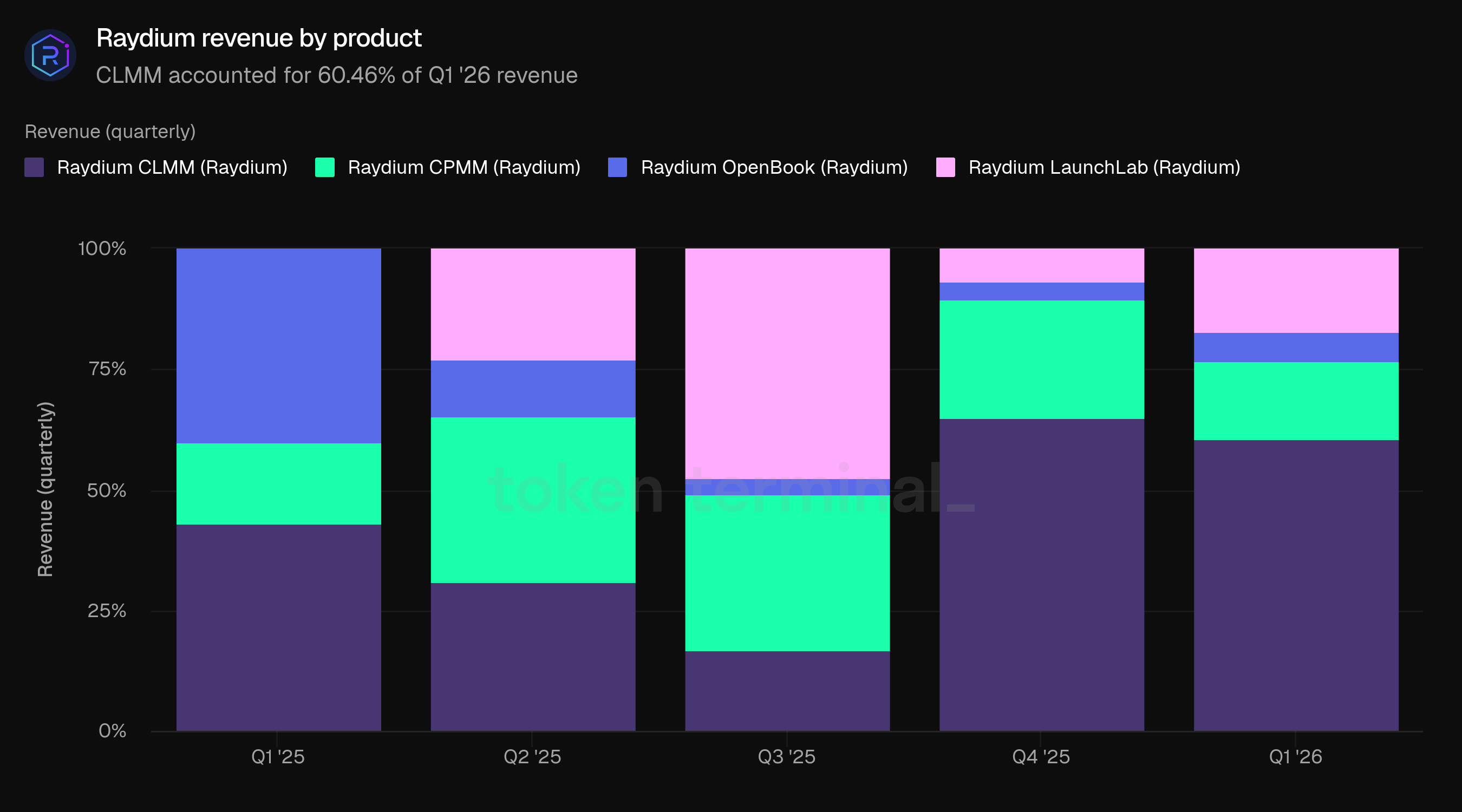Toggle the Raydium LaunchLab legend swatch

945,167
